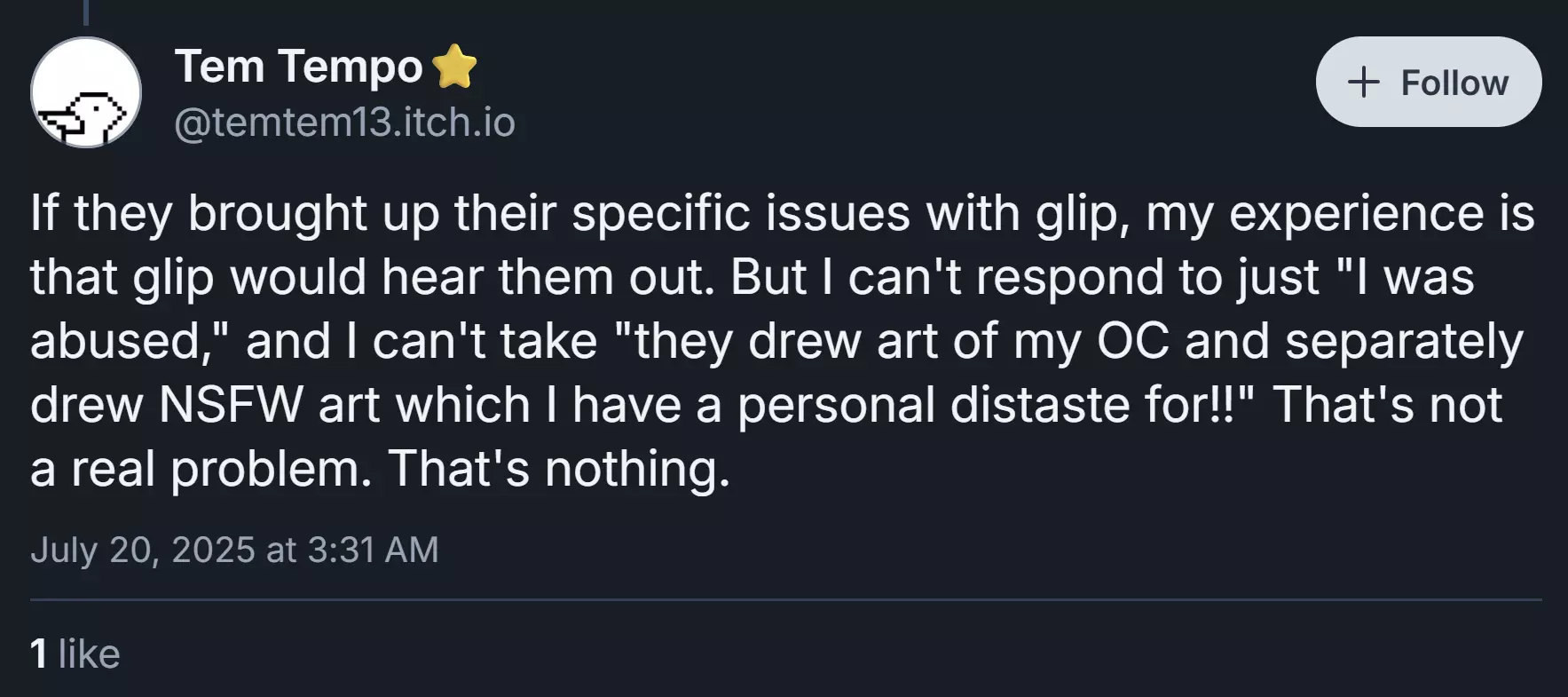Click the first line of post text
This screenshot has height=697, width=1568.
pyautogui.click(x=783, y=215)
